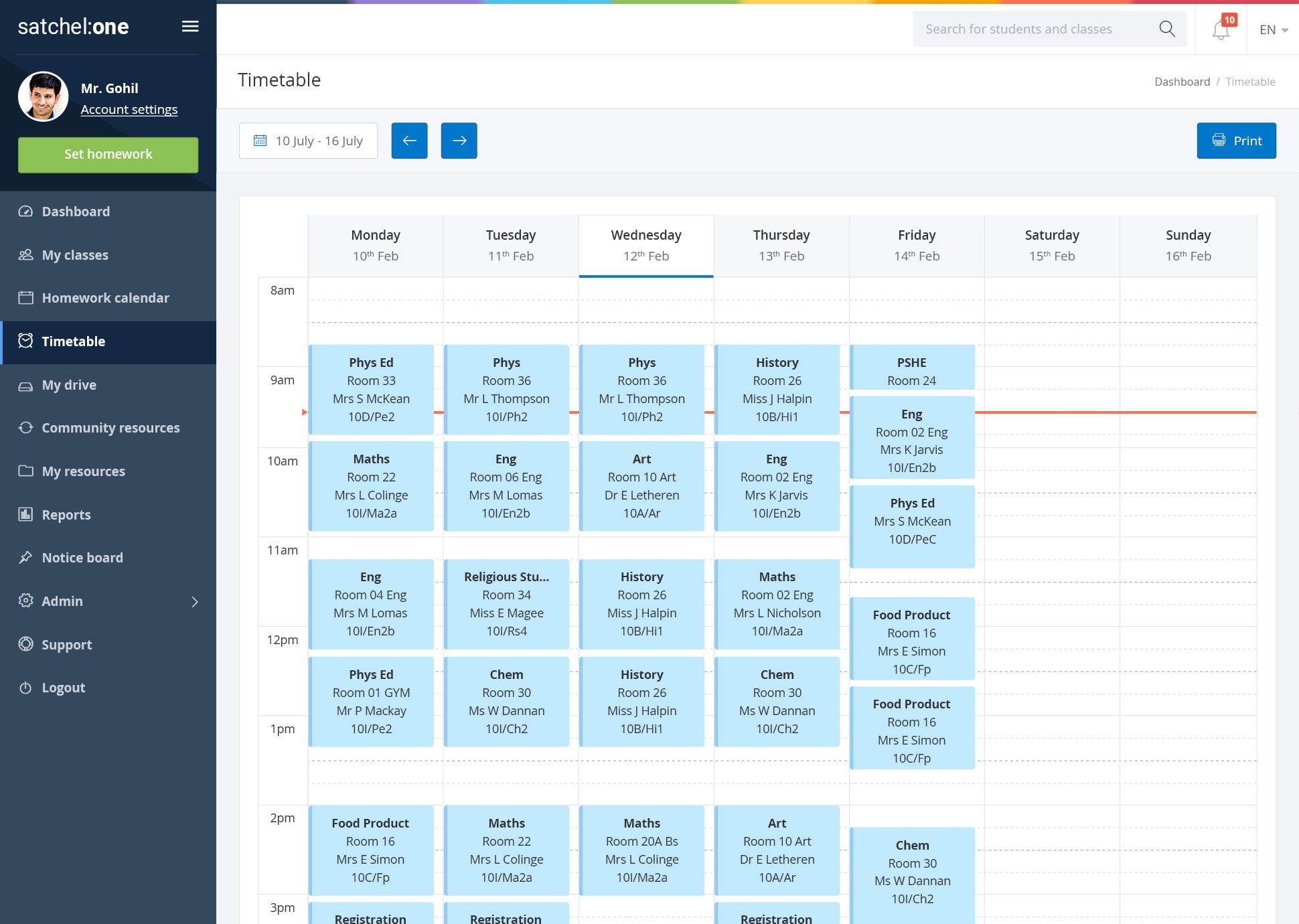The image size is (1299, 924).
Task: Click the Print button
Action: [1236, 141]
